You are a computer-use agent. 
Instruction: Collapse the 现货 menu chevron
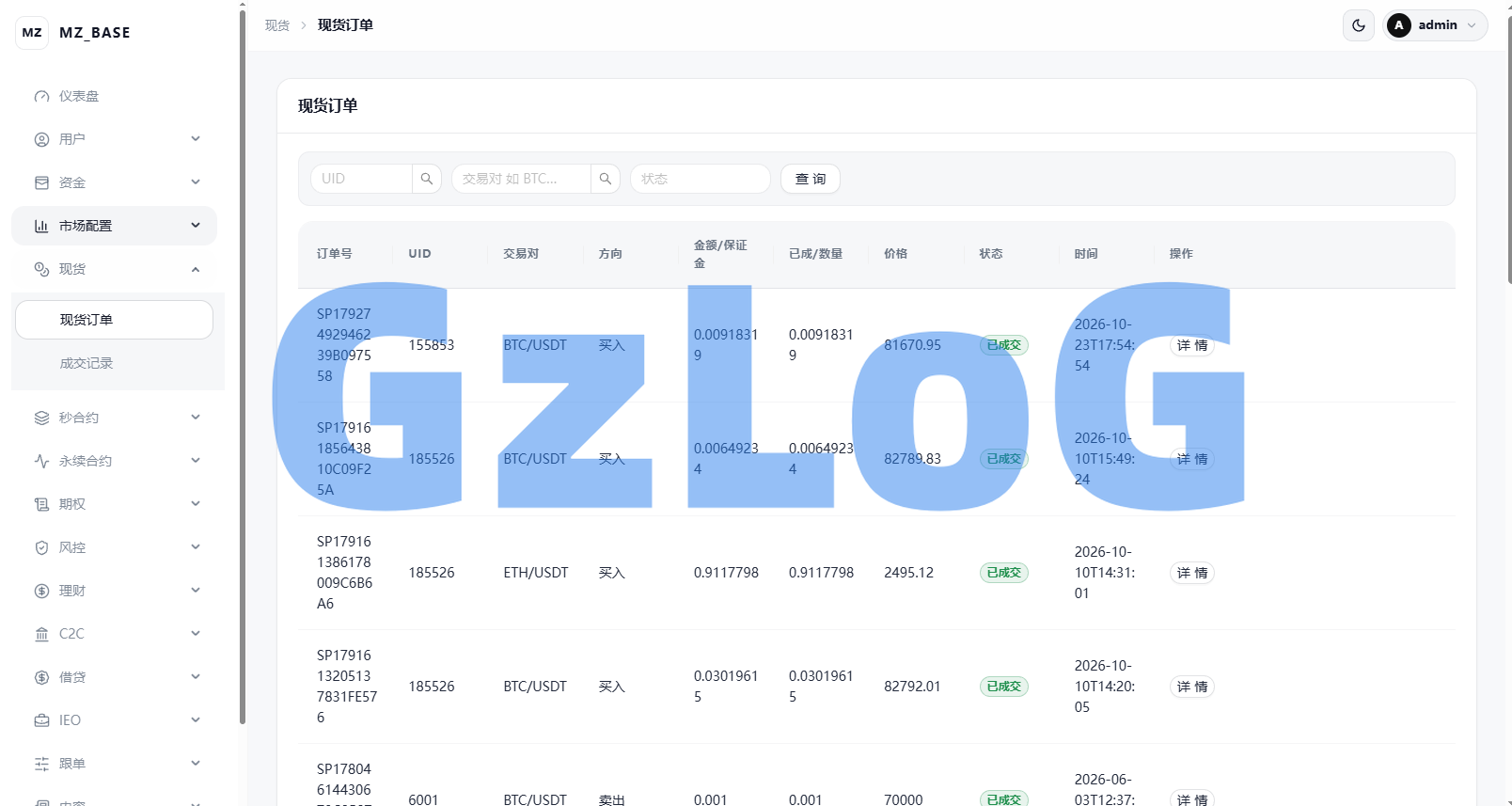196,269
